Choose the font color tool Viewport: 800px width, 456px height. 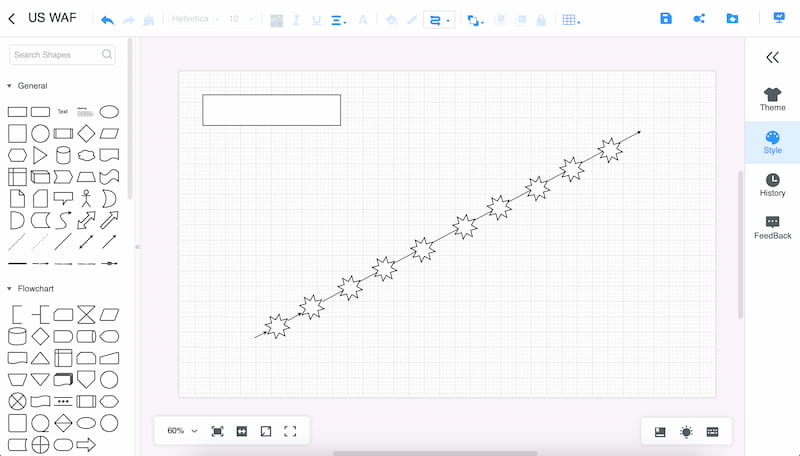pyautogui.click(x=363, y=20)
